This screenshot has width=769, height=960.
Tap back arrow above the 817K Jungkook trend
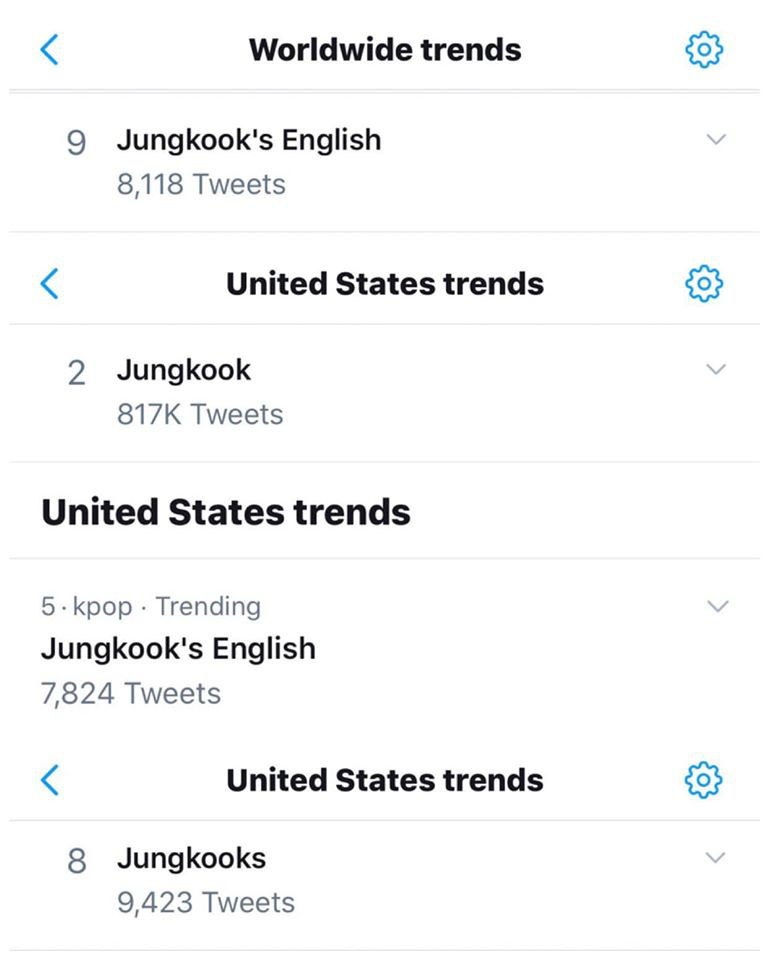coord(49,284)
